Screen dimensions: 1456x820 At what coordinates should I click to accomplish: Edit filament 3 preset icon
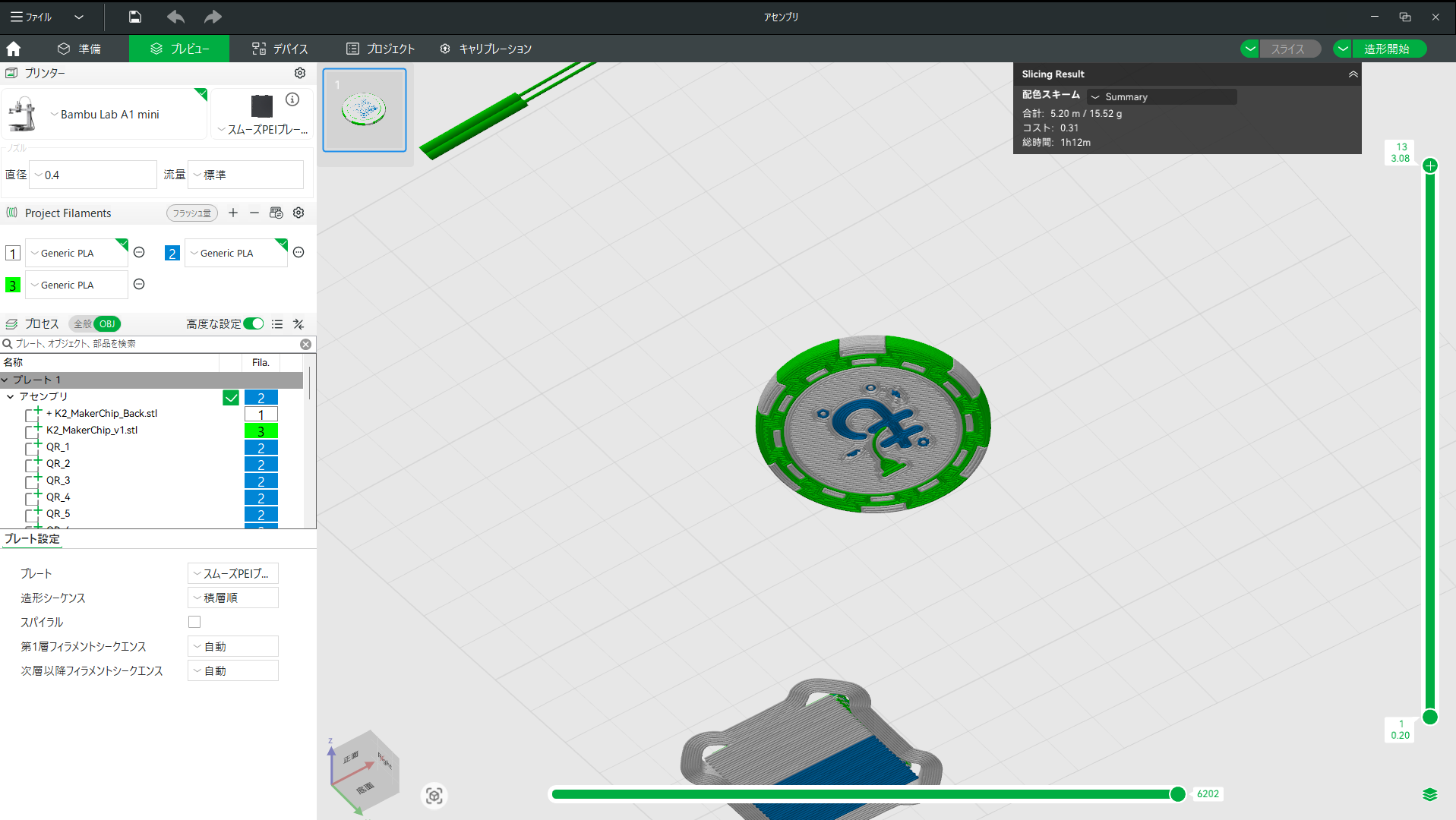[139, 284]
